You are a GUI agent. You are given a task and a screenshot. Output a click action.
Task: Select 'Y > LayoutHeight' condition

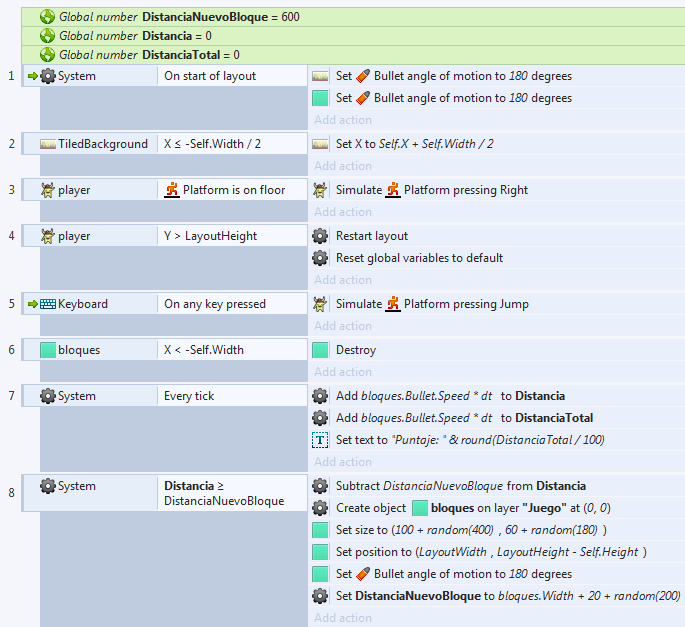210,236
